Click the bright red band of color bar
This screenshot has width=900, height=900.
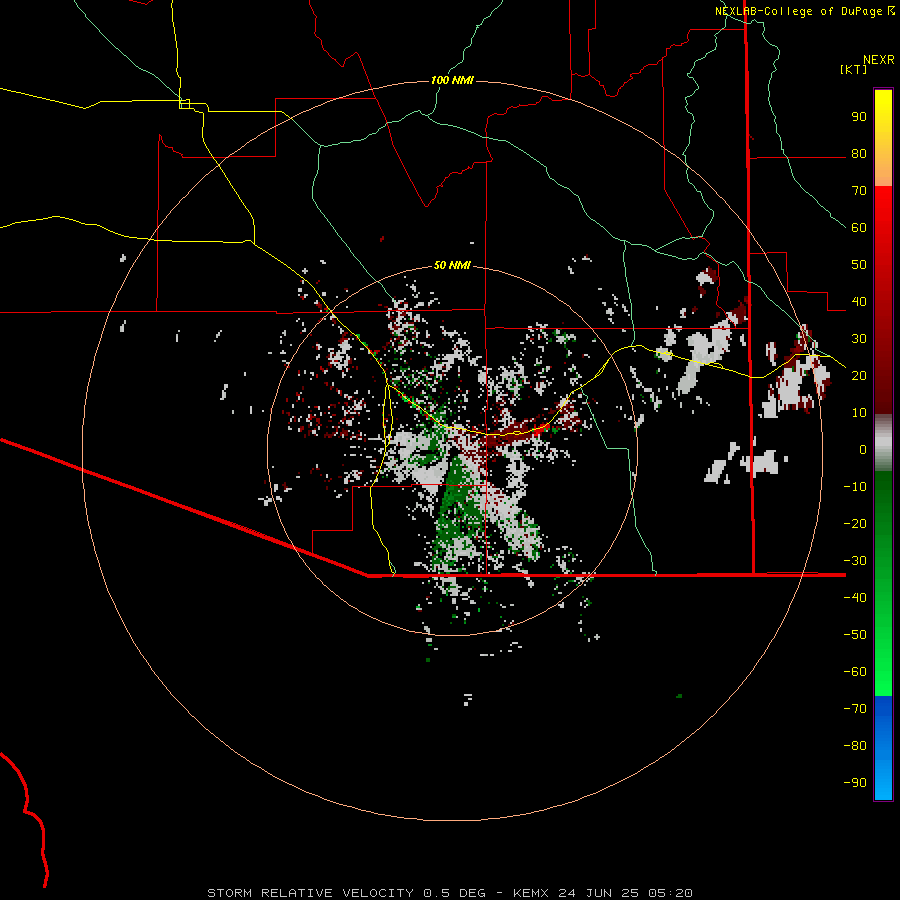(x=883, y=215)
